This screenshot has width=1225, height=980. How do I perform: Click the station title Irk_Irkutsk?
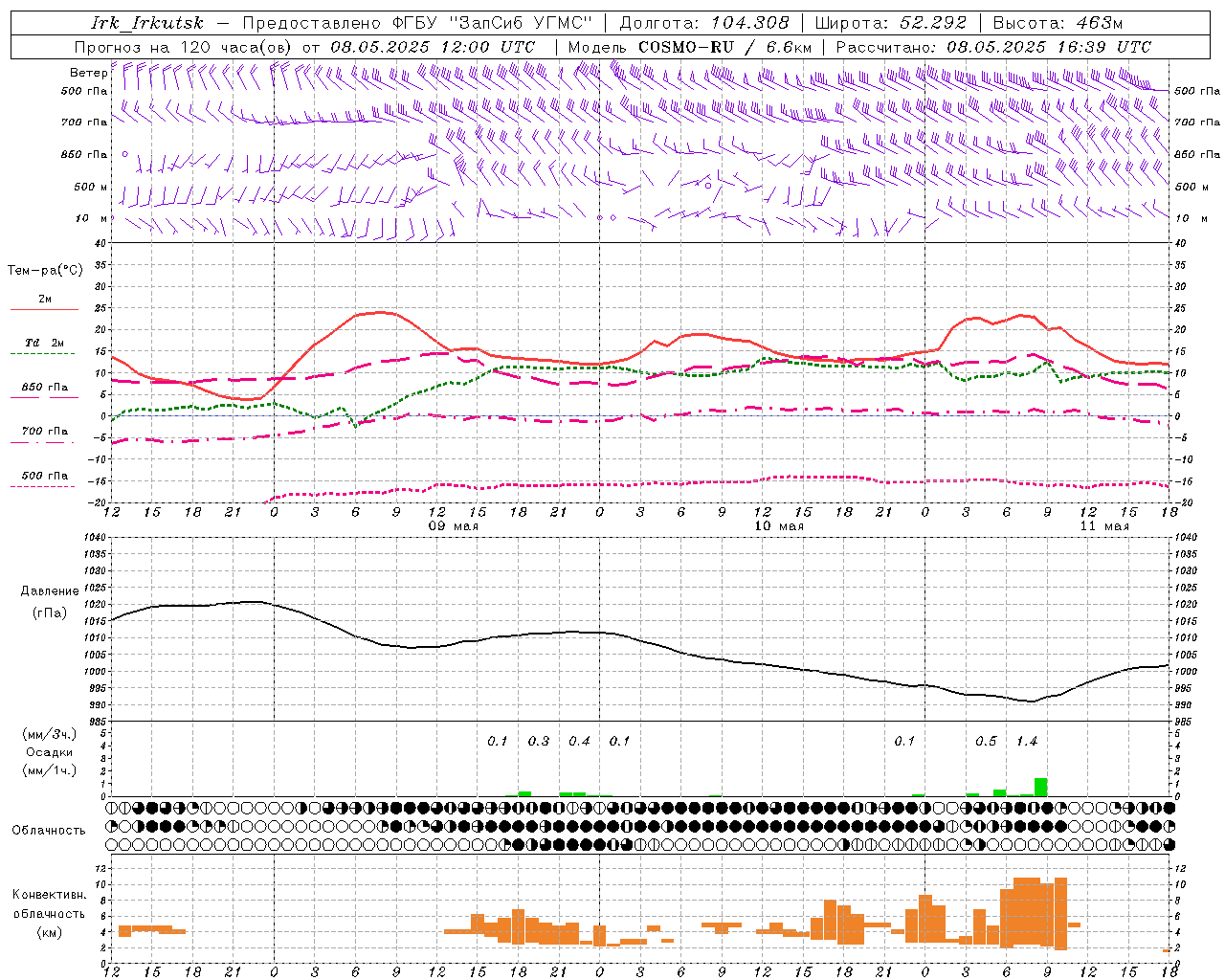[x=146, y=23]
